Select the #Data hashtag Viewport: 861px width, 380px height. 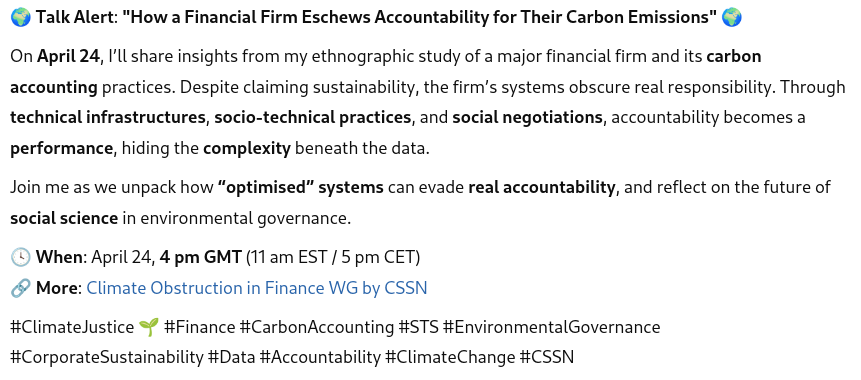tap(231, 357)
